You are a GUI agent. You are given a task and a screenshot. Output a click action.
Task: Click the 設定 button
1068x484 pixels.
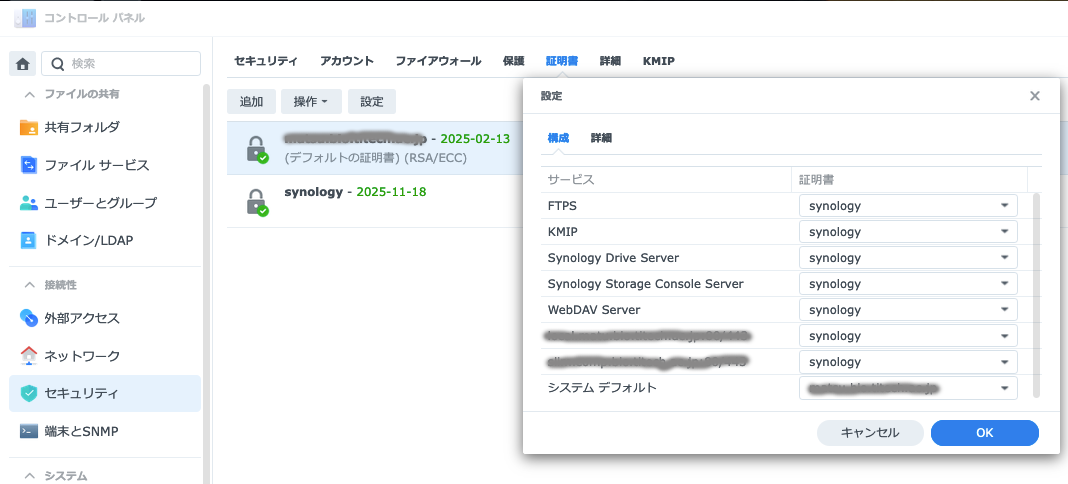372,101
